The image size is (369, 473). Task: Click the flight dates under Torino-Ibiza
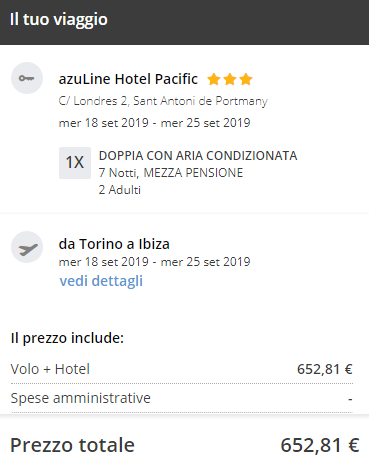154,262
